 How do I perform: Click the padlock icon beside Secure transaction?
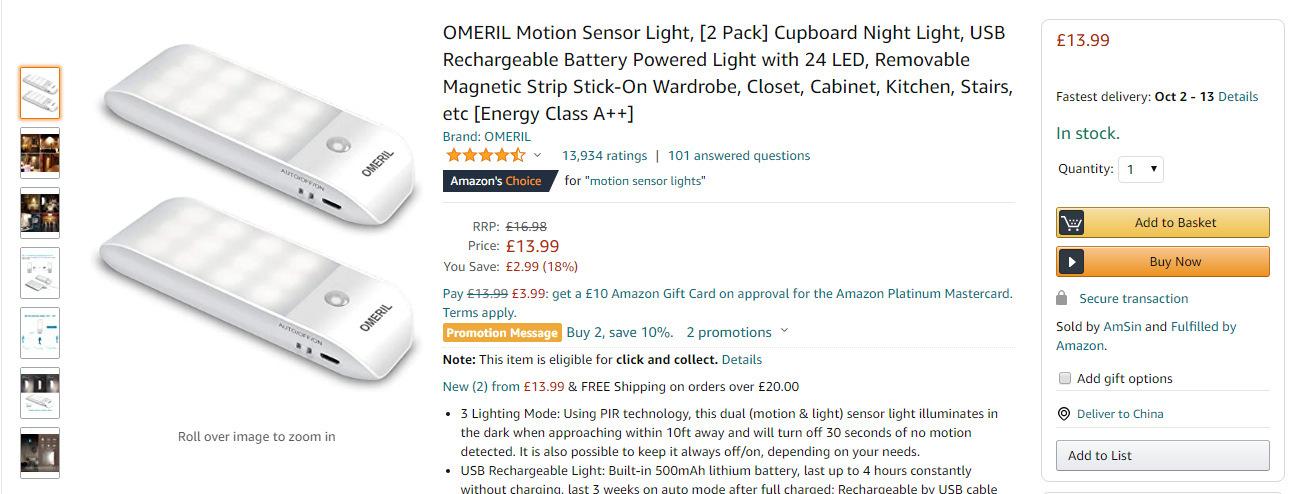[x=1062, y=298]
